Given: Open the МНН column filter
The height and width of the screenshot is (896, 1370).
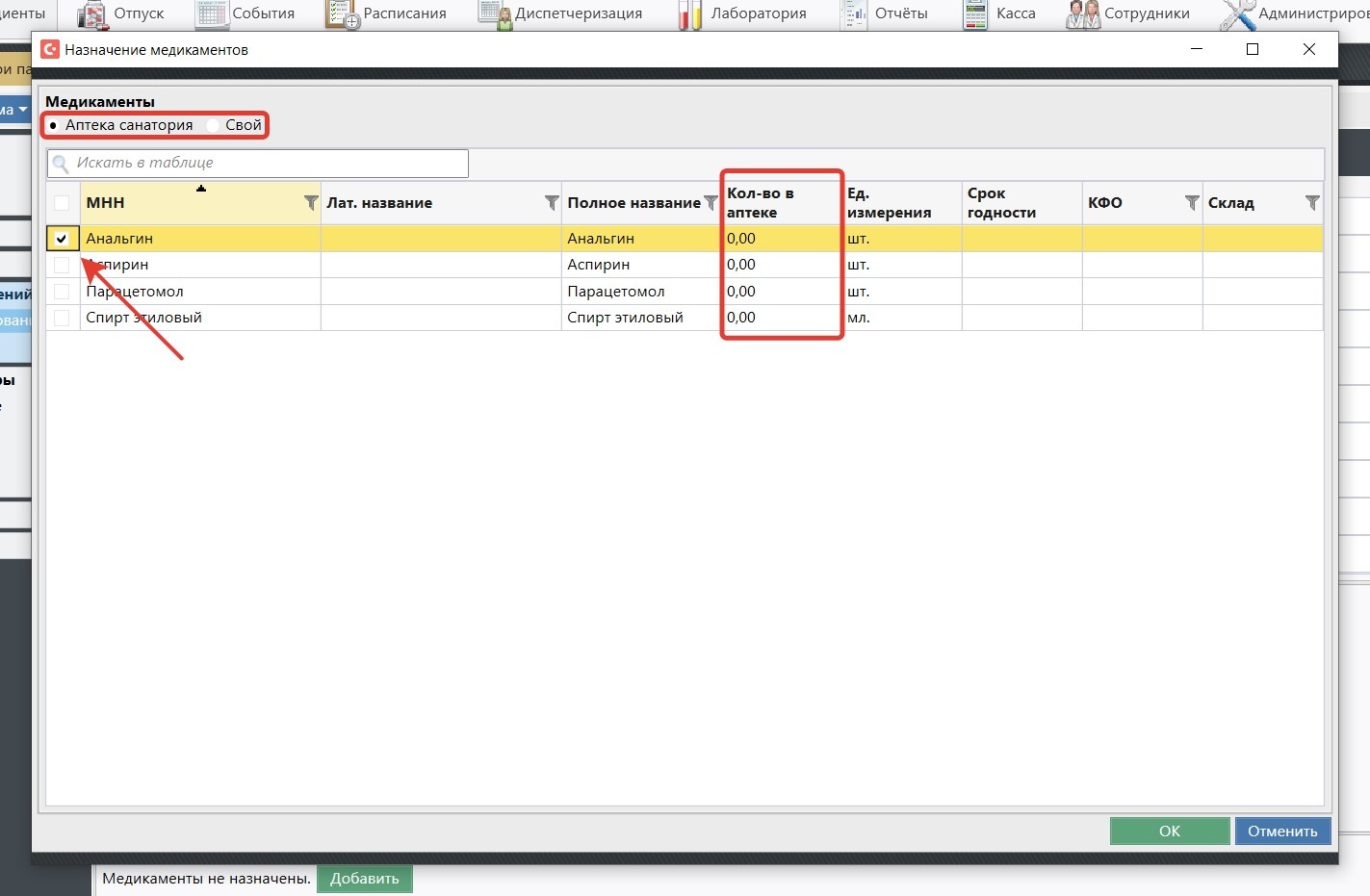Looking at the screenshot, I should (311, 203).
